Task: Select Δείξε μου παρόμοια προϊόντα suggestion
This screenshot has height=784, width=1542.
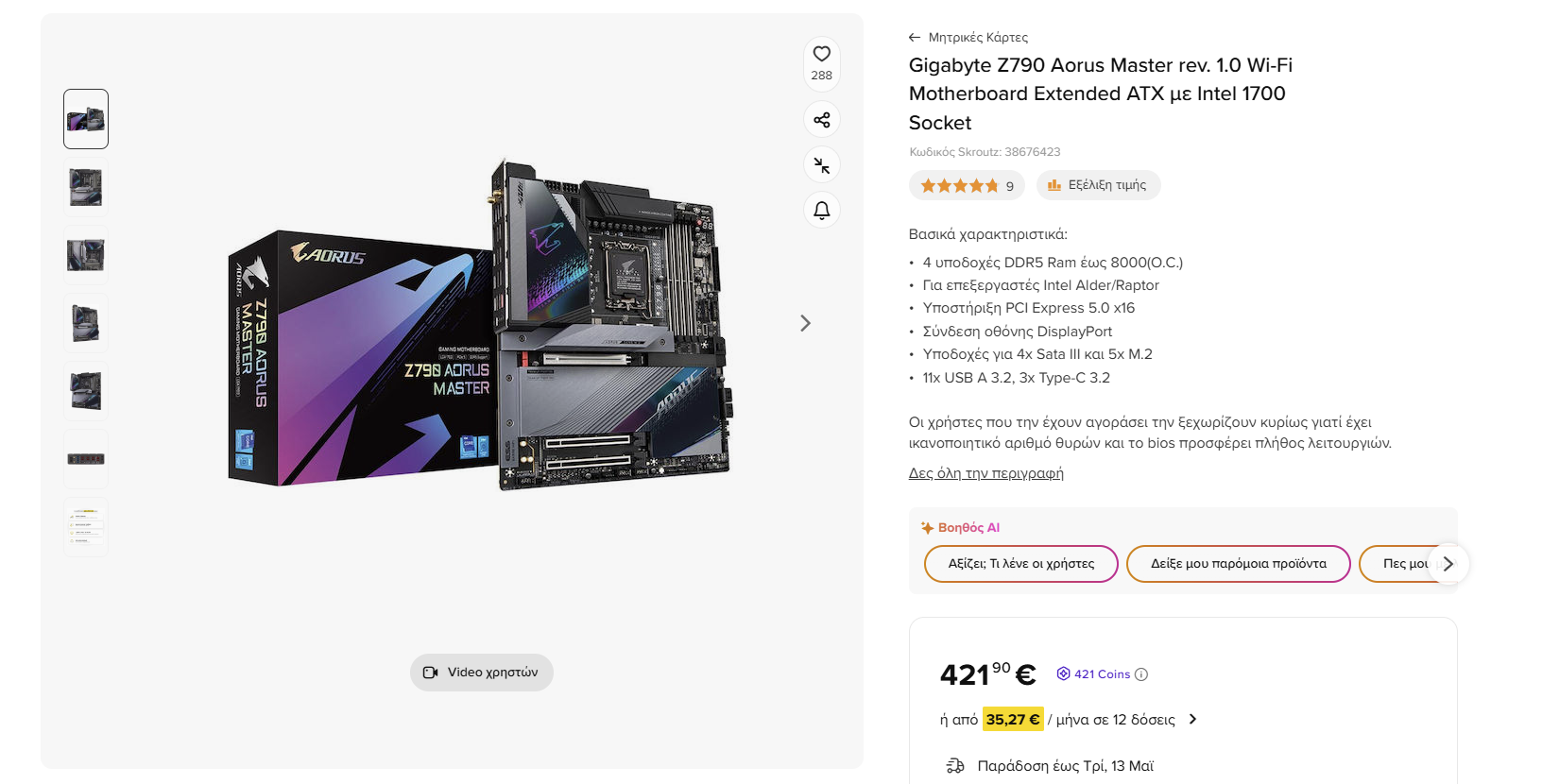Action: 1238,564
